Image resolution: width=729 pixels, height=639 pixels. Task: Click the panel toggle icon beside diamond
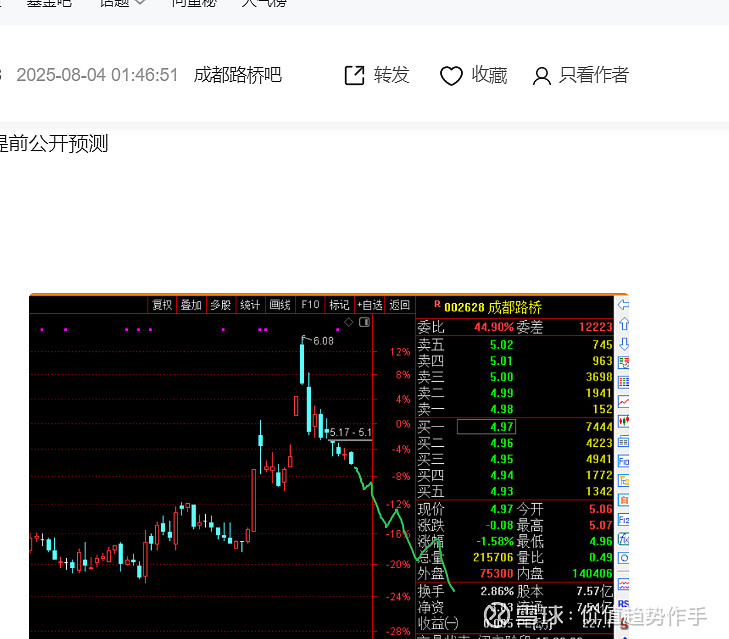(364, 322)
